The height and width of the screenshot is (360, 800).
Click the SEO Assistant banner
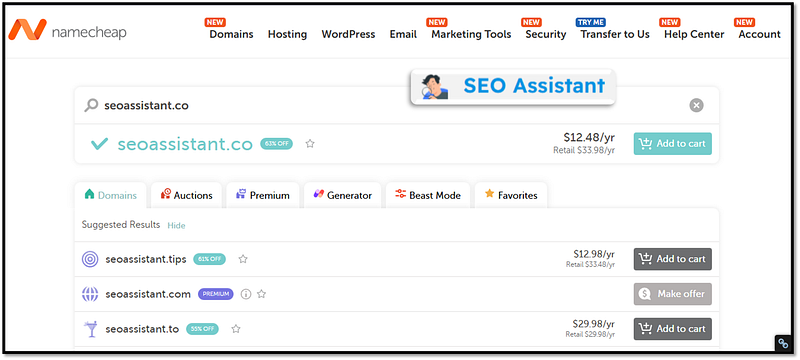[x=513, y=87]
